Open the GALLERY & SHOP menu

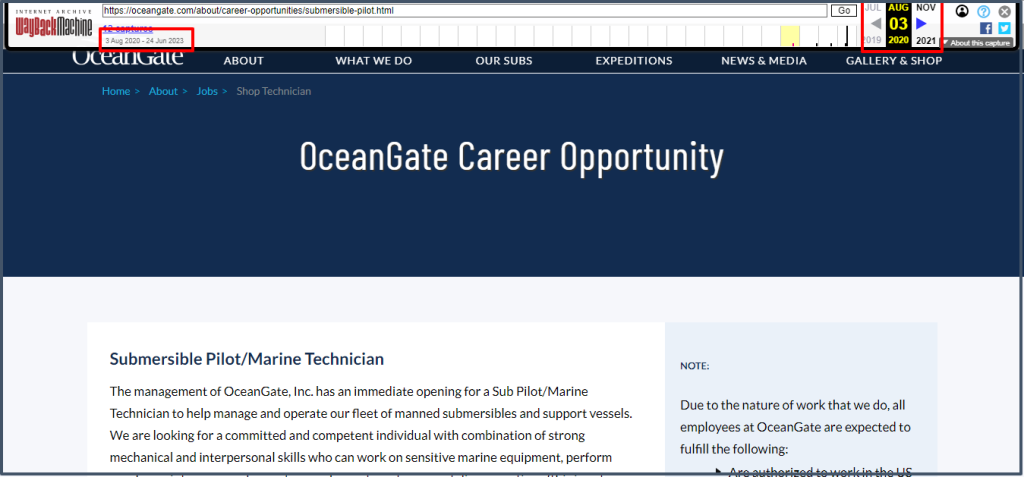[893, 61]
